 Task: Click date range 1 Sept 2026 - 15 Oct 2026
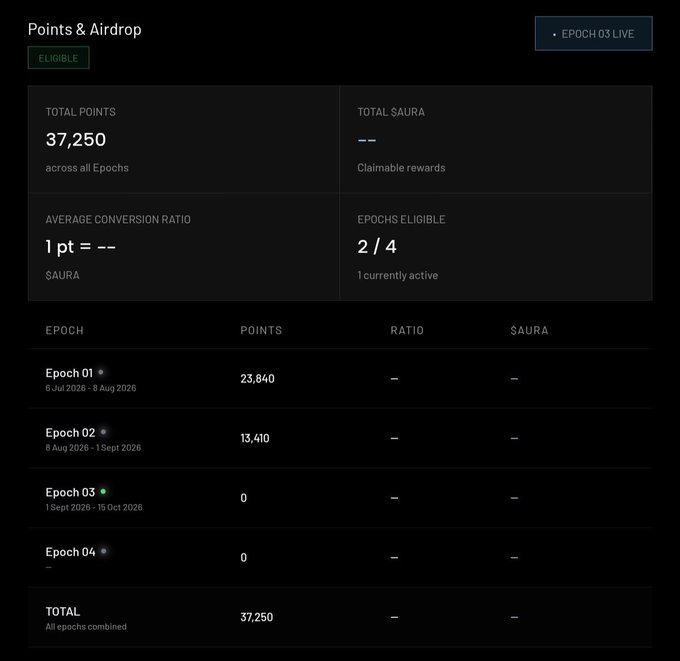click(x=94, y=507)
